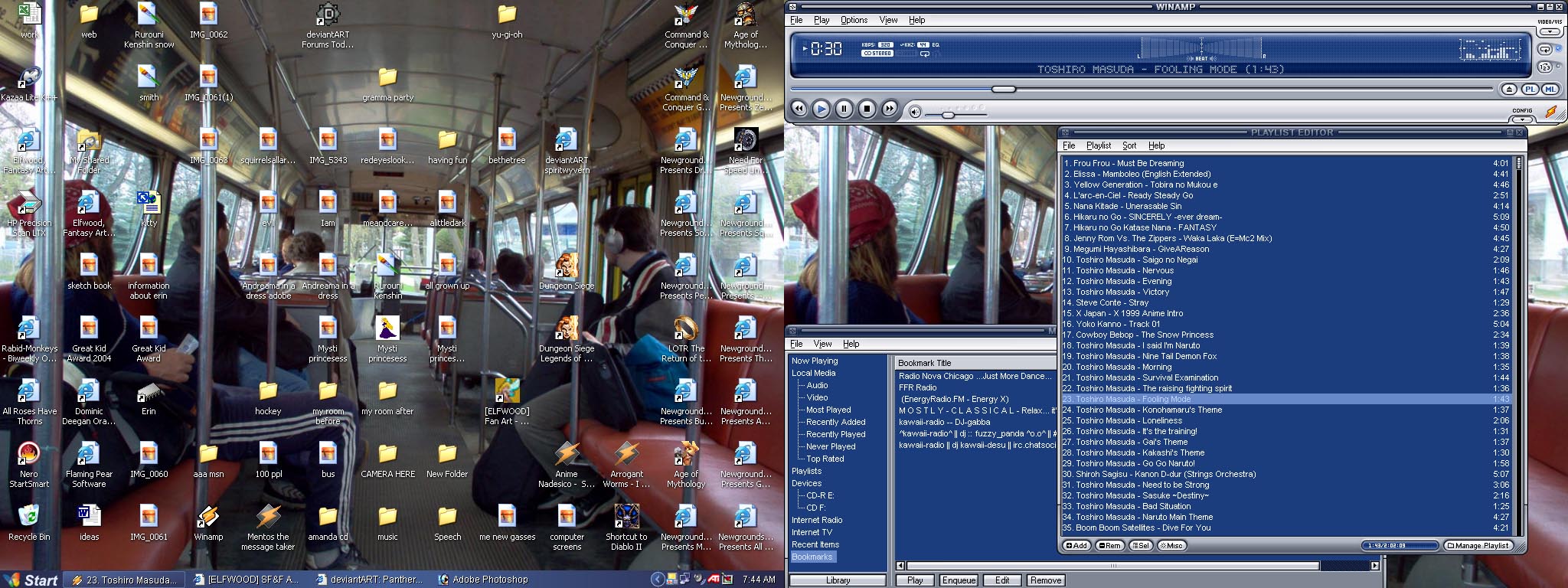1568x588 pixels.
Task: Expand the CONFIG drawer
Action: pos(1522,119)
